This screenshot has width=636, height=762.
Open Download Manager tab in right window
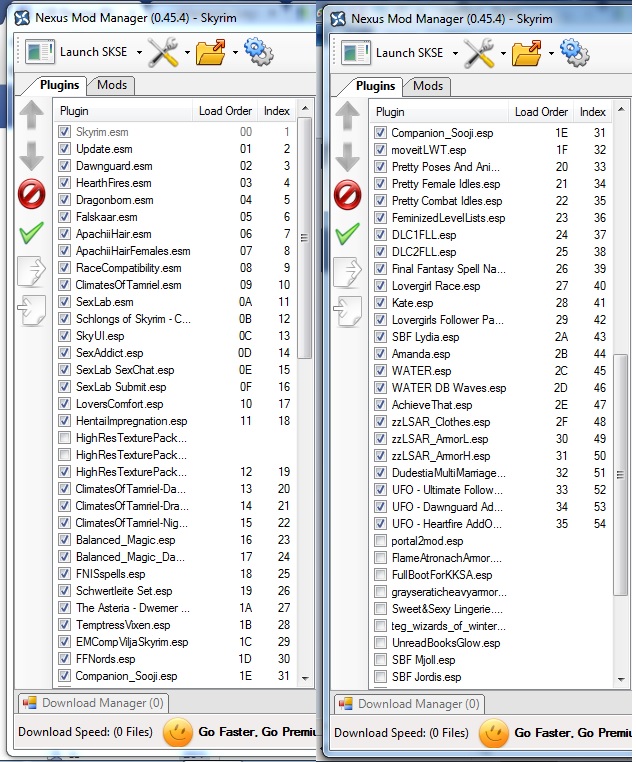click(x=409, y=704)
